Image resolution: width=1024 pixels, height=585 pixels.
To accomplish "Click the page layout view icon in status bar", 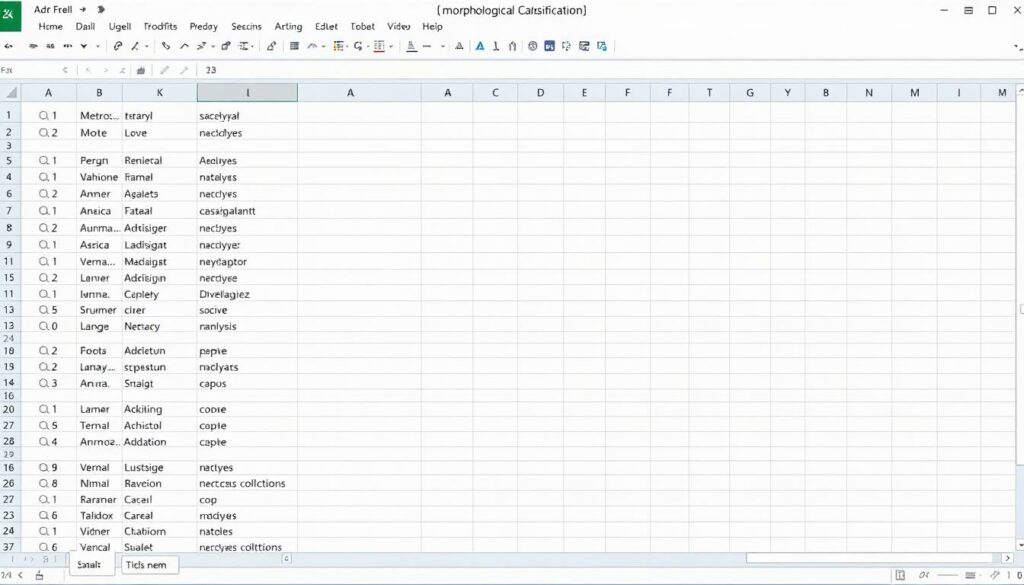I will 901,575.
